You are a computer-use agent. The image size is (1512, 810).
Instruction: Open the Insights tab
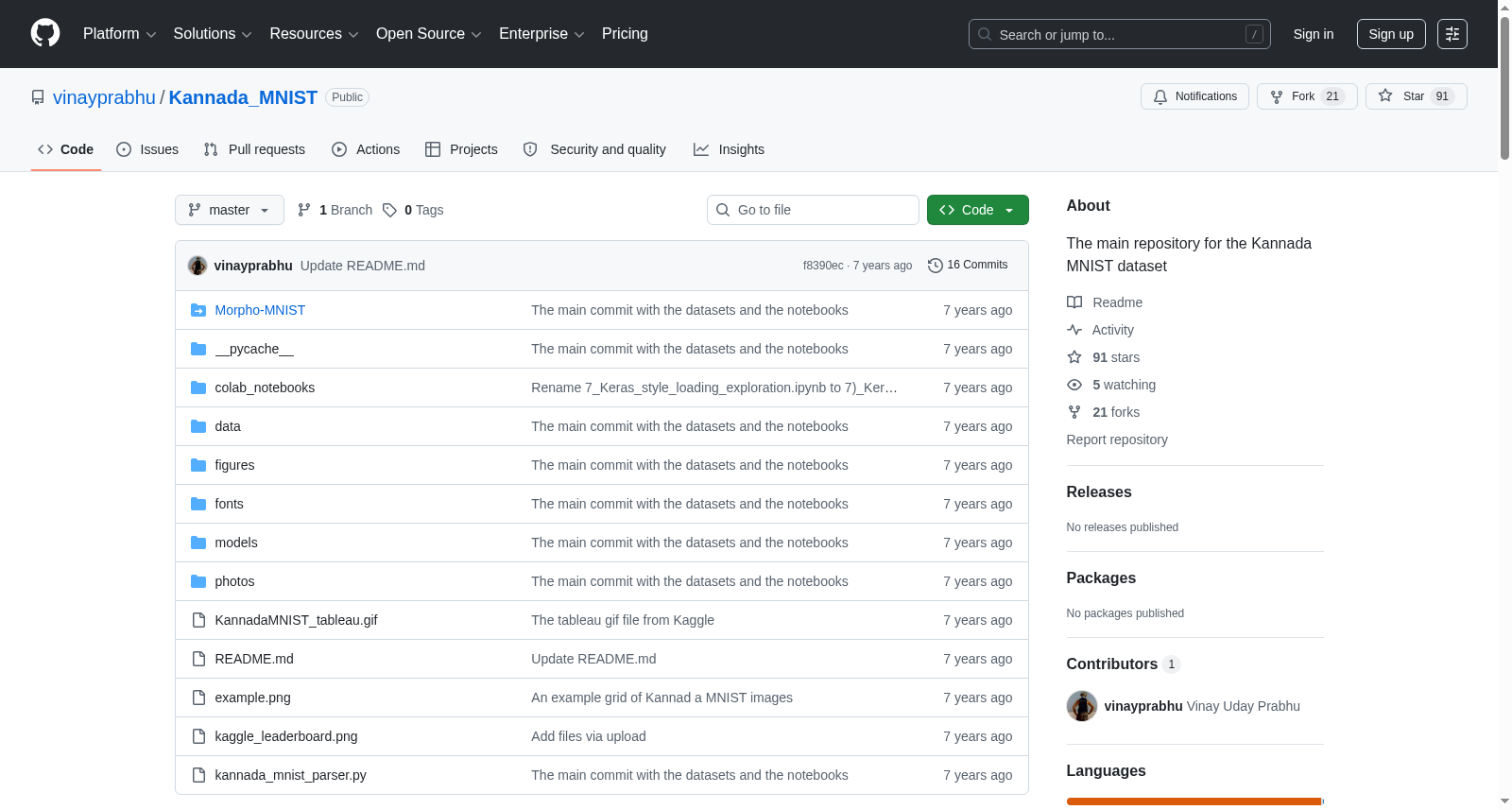(x=729, y=149)
